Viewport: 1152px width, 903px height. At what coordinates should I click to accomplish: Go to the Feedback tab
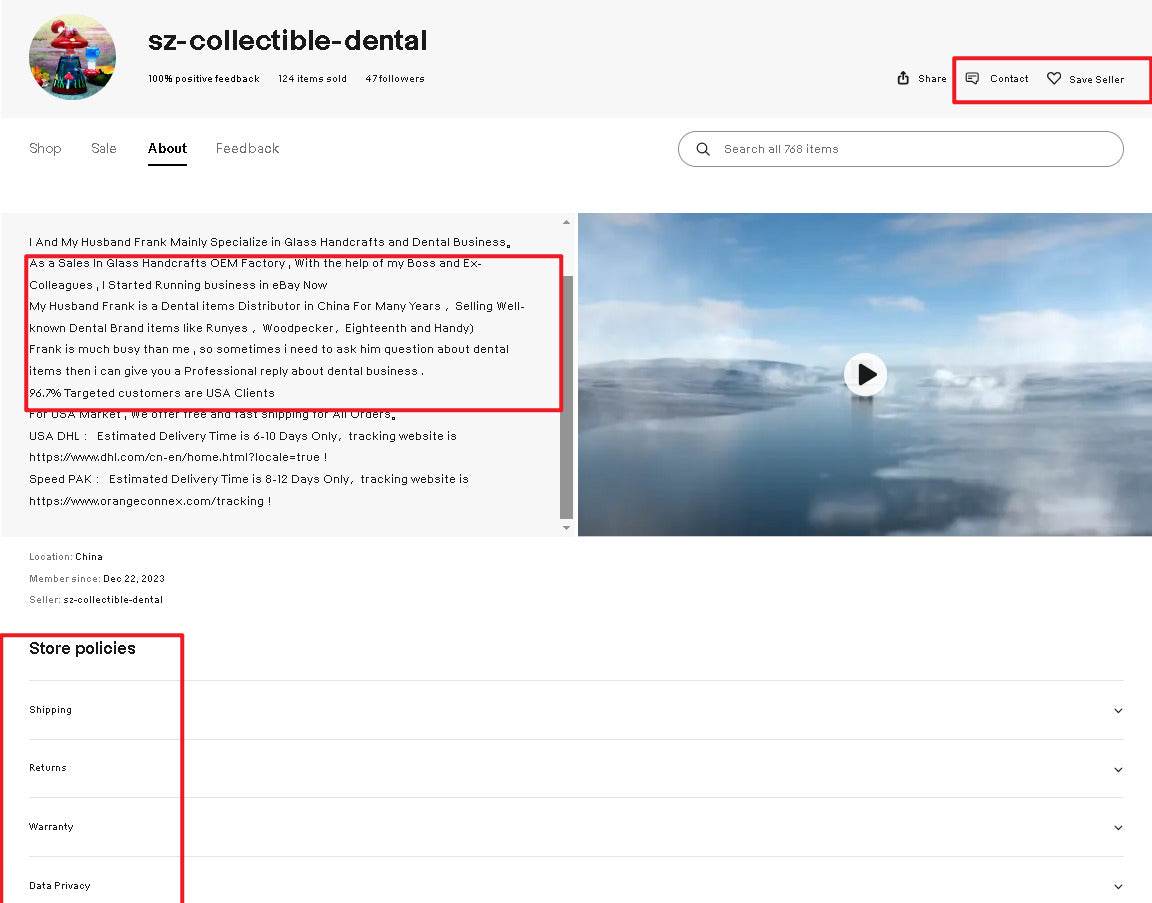coord(247,148)
